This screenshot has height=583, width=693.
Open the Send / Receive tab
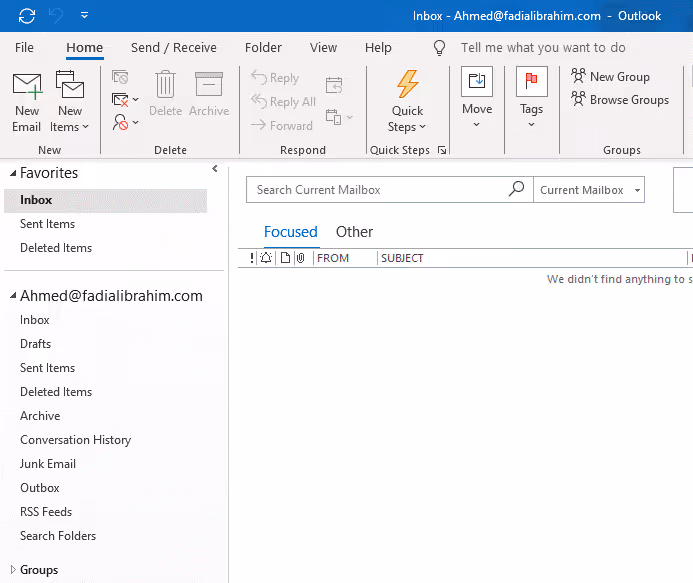tap(174, 47)
